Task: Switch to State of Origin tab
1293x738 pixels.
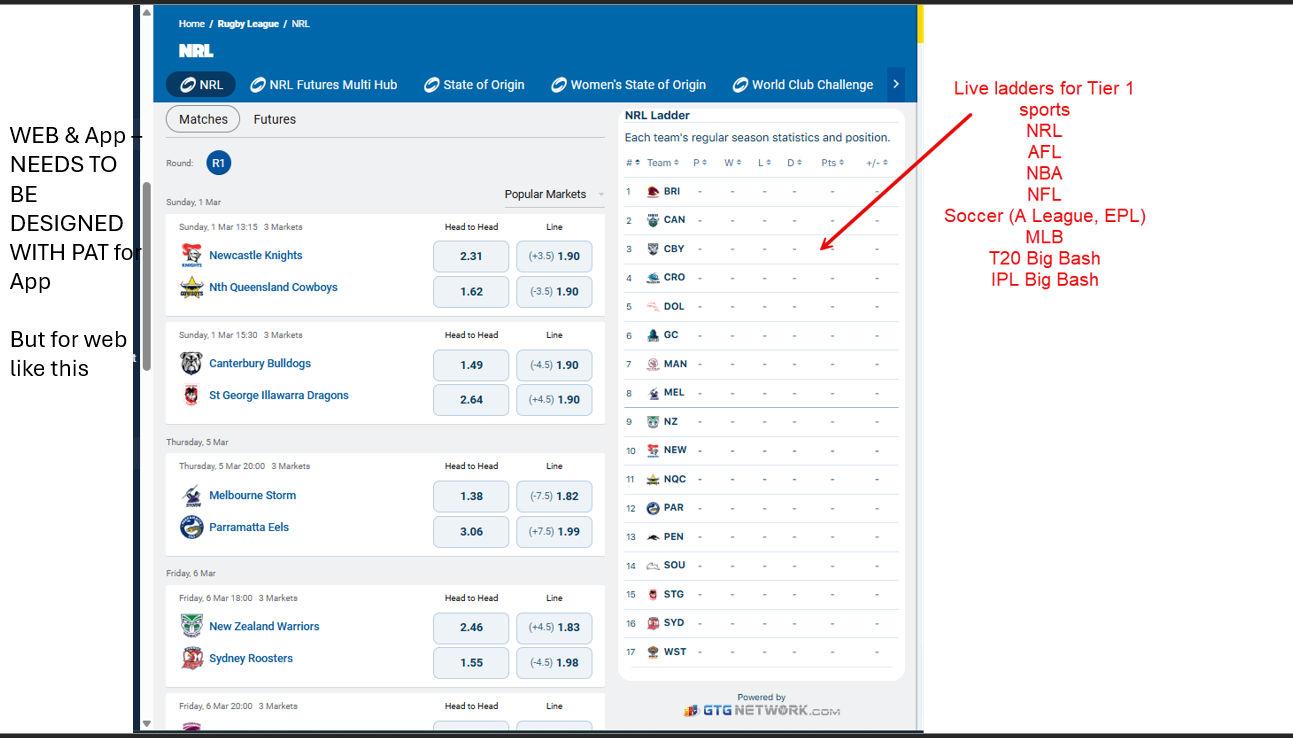Action: coord(475,85)
